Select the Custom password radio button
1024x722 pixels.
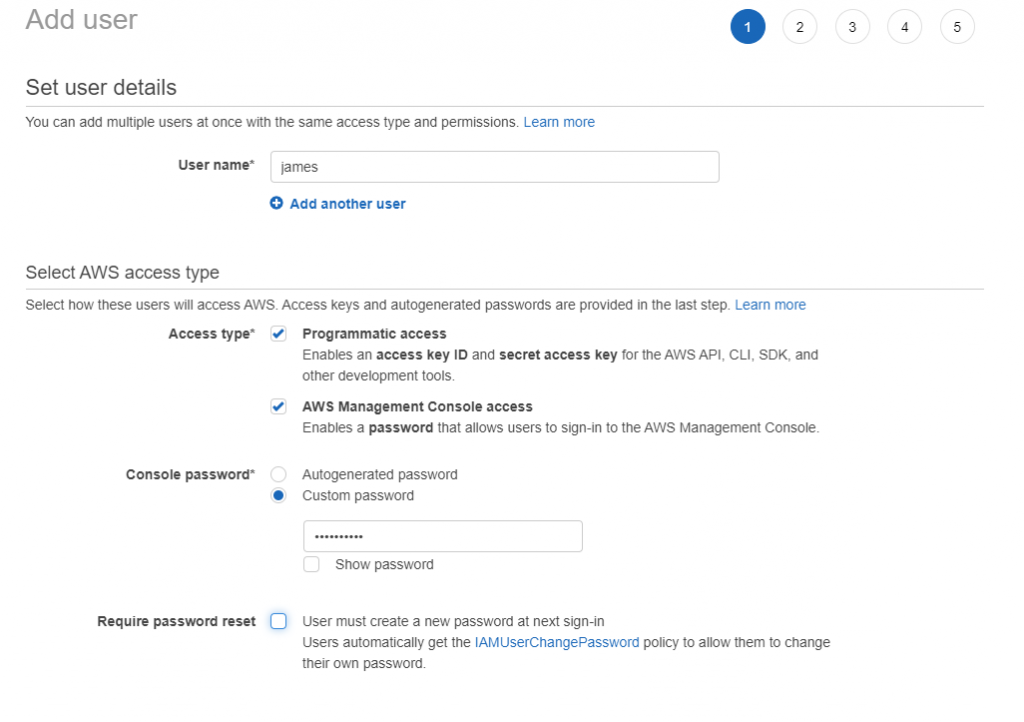point(278,495)
